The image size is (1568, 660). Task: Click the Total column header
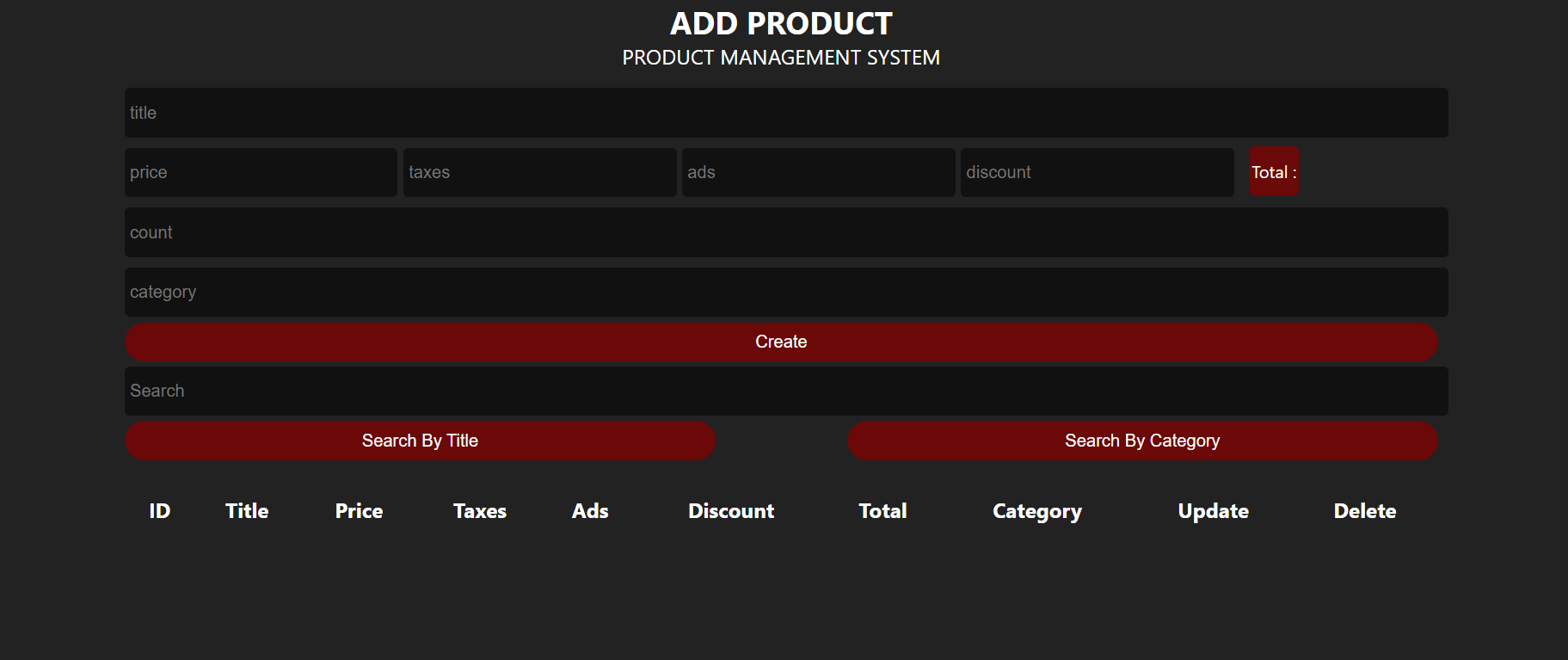coord(882,511)
